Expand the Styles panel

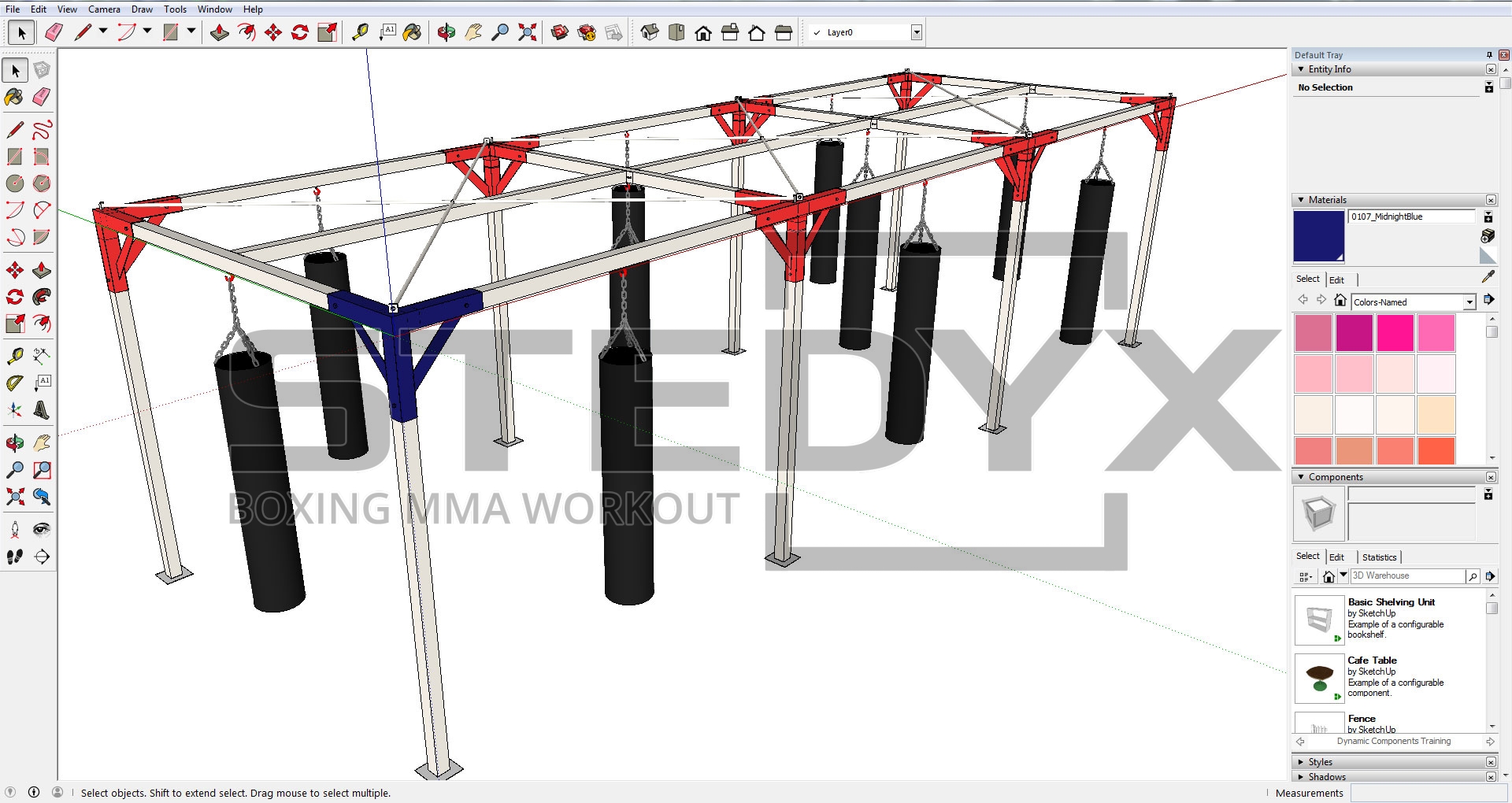coord(1301,762)
